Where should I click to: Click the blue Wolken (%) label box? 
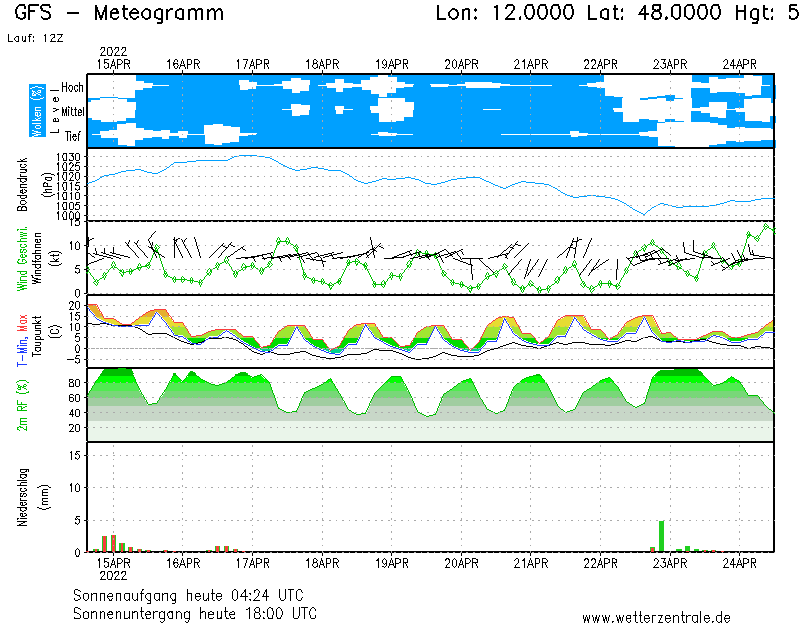(37, 110)
